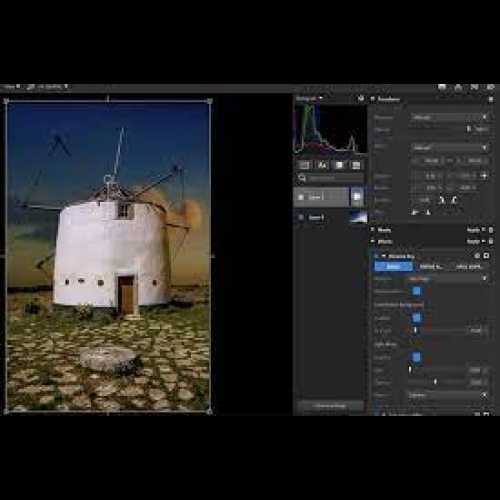
Task: Select the blue highlighted first tab in sky panel
Action: pos(393,266)
